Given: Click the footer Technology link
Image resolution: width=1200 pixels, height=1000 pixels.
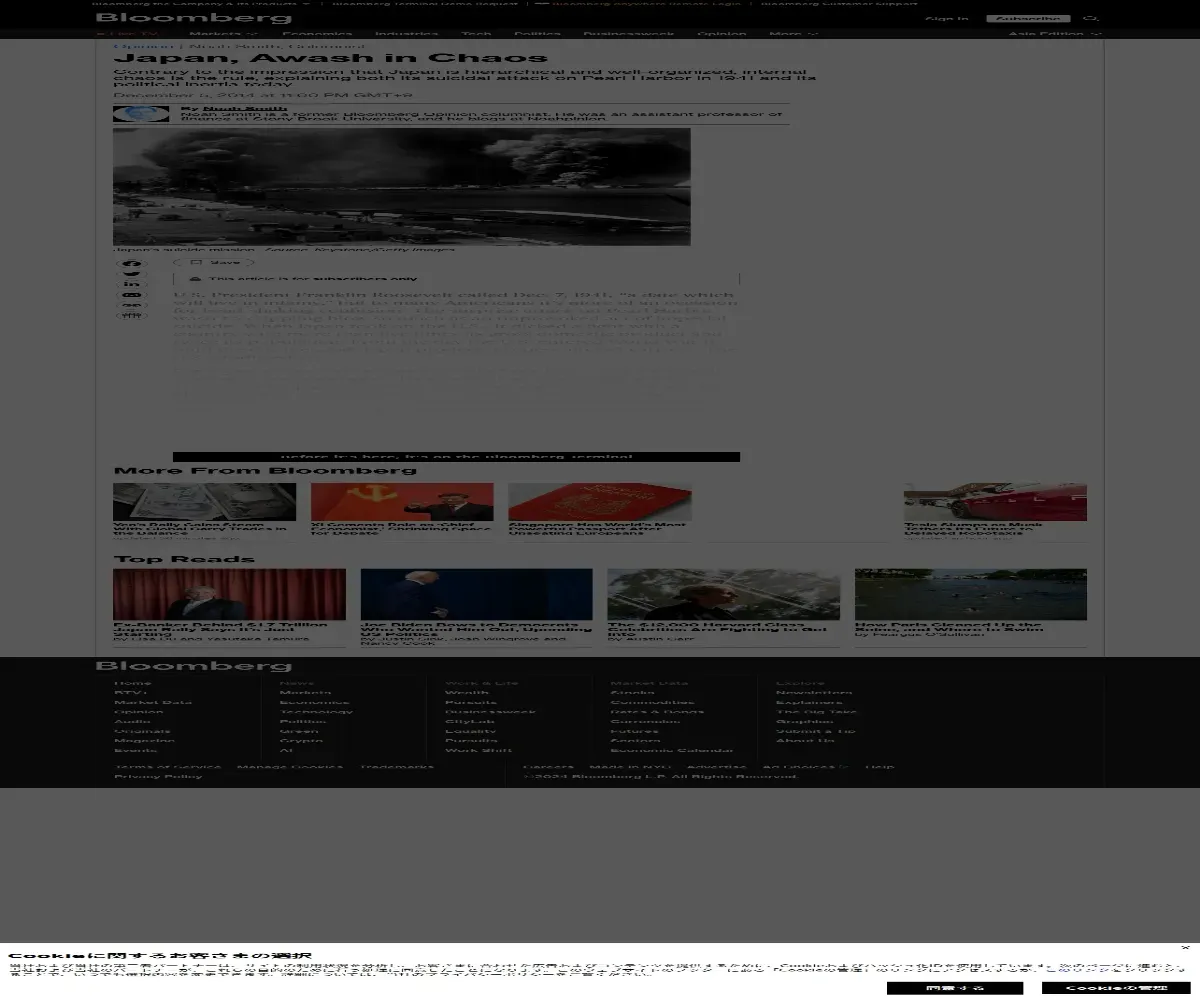Looking at the screenshot, I should click(315, 712).
